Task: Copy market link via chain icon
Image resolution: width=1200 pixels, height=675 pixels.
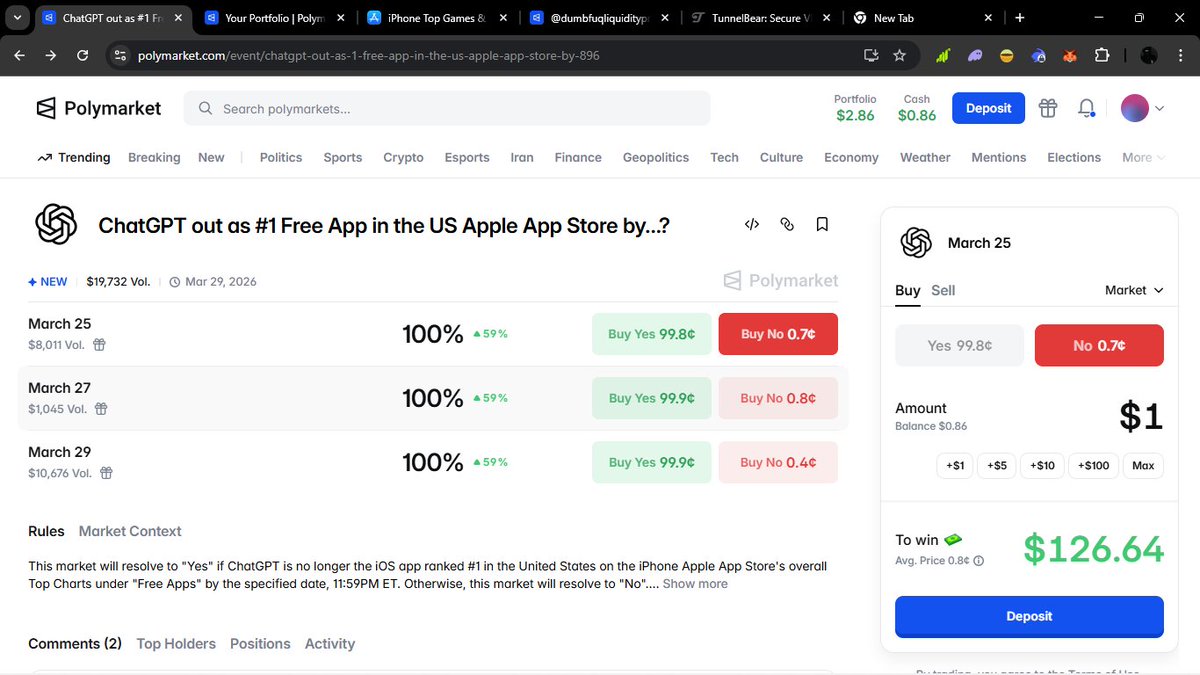Action: [787, 225]
